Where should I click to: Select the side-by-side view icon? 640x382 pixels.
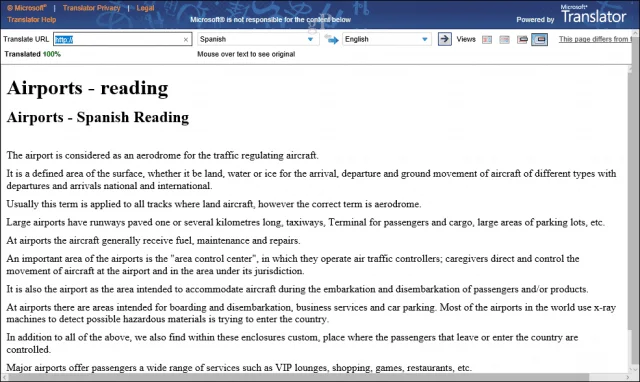pos(487,40)
